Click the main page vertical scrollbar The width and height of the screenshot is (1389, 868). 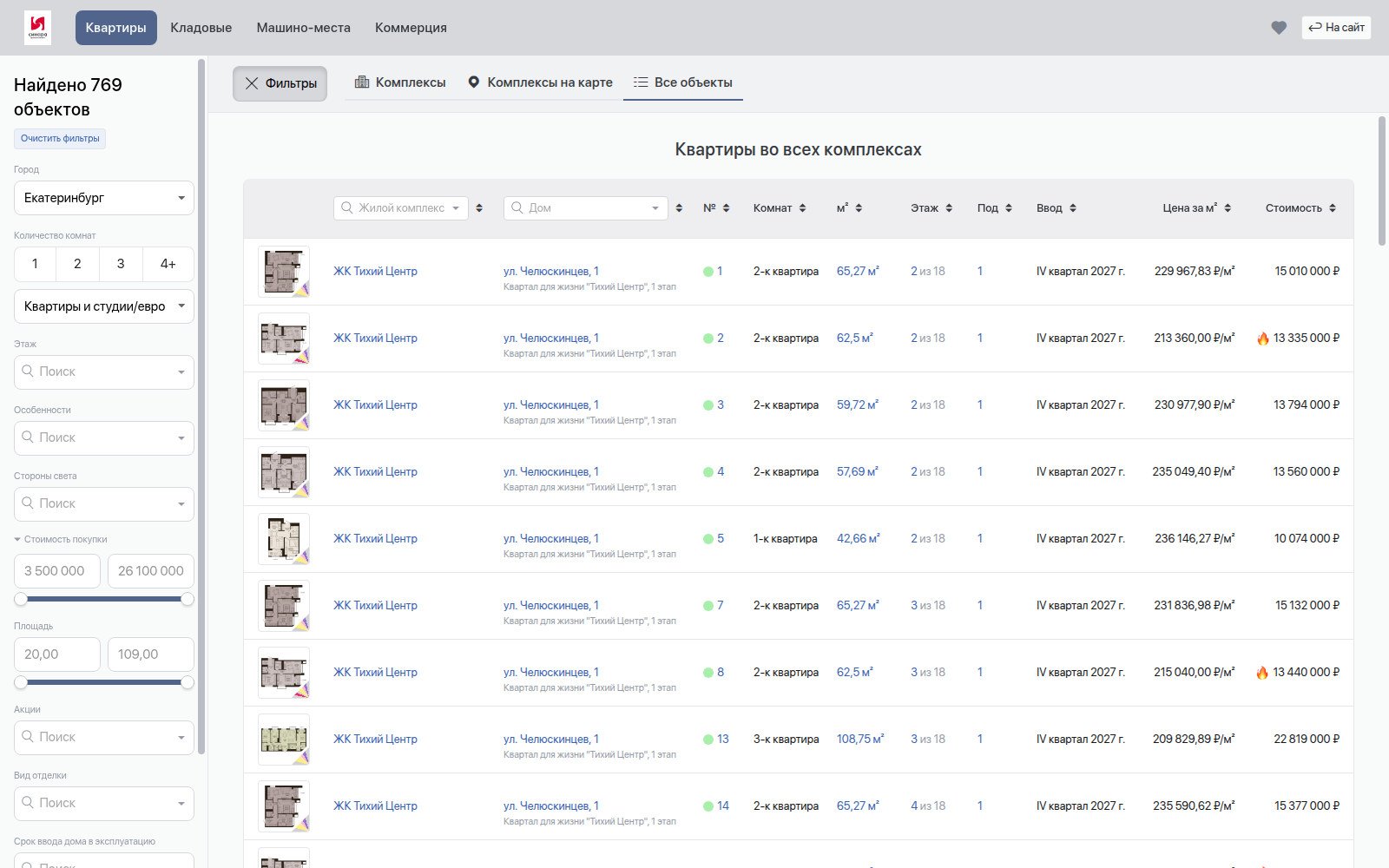pos(1382,181)
